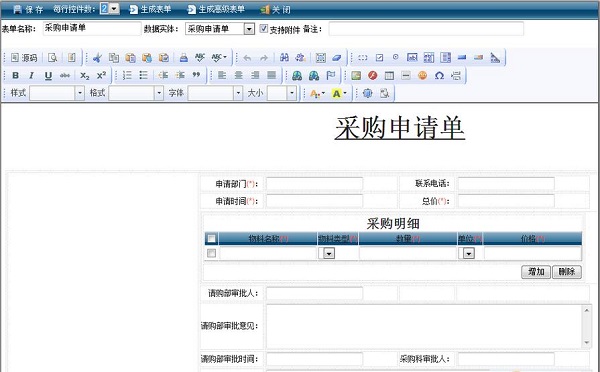Click the Maximize editor icon
This screenshot has width=600, height=372.
(367, 93)
